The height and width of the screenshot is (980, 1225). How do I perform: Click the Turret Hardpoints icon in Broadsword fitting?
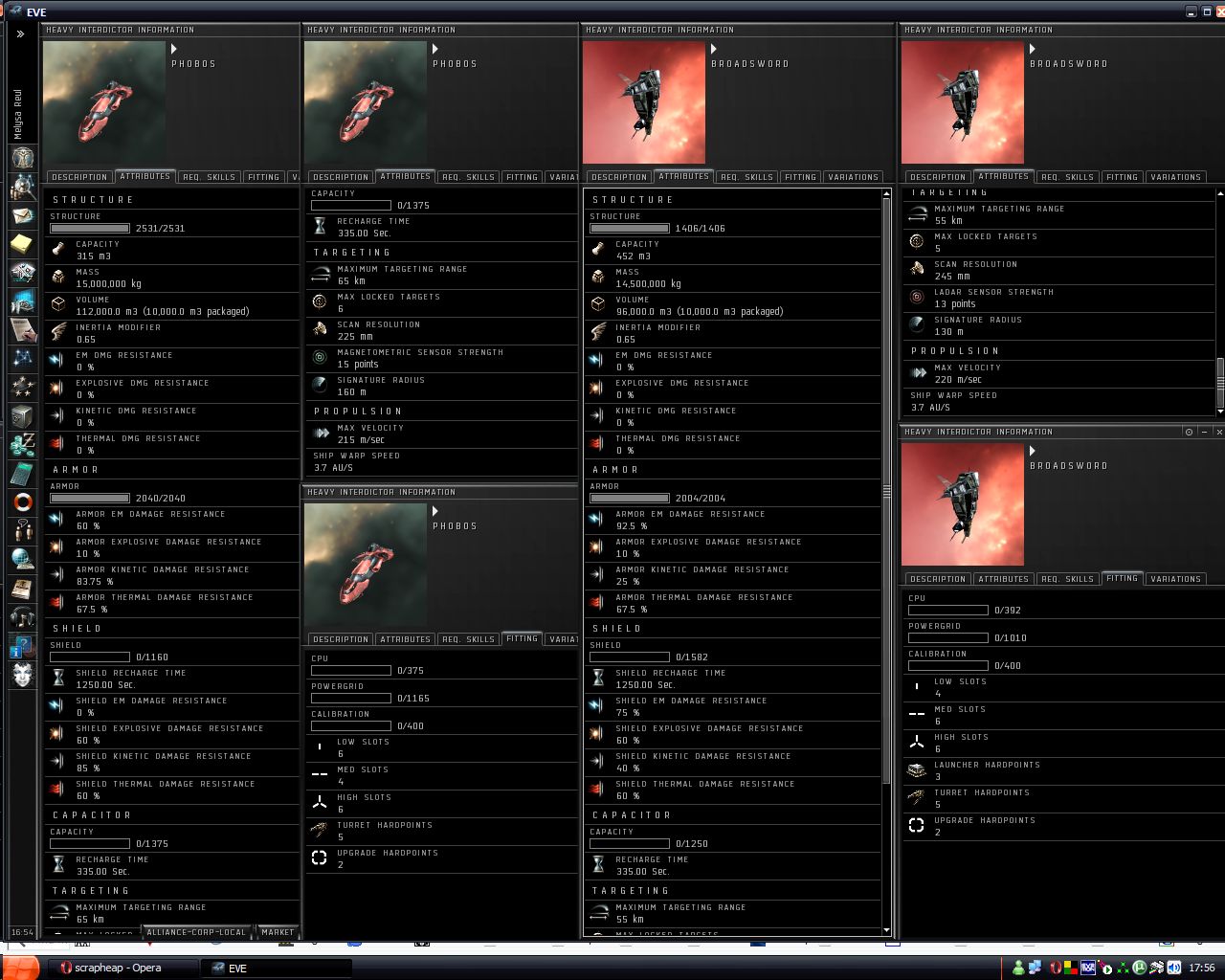[x=917, y=797]
